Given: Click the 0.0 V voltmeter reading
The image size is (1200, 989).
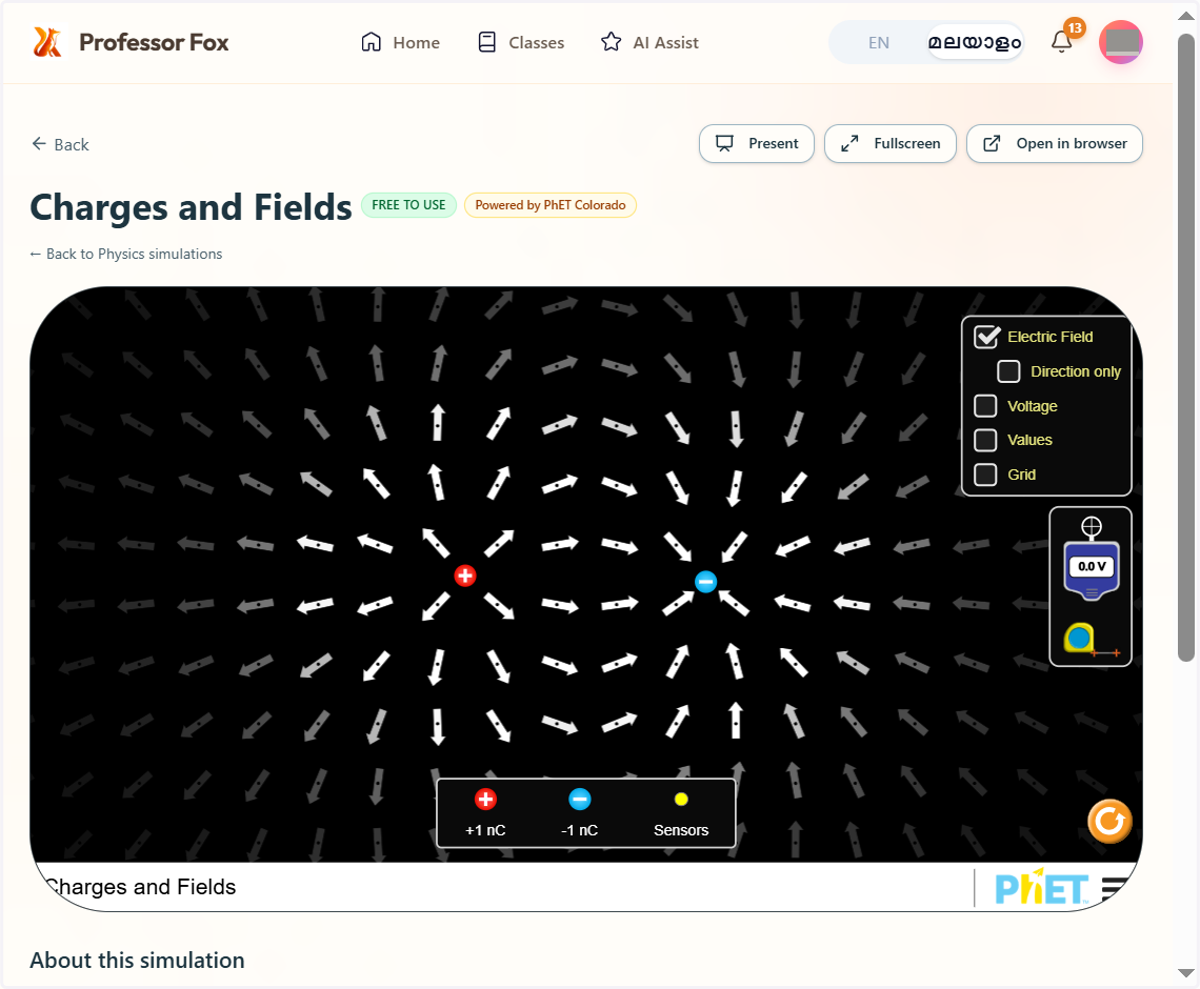Looking at the screenshot, I should pyautogui.click(x=1091, y=566).
